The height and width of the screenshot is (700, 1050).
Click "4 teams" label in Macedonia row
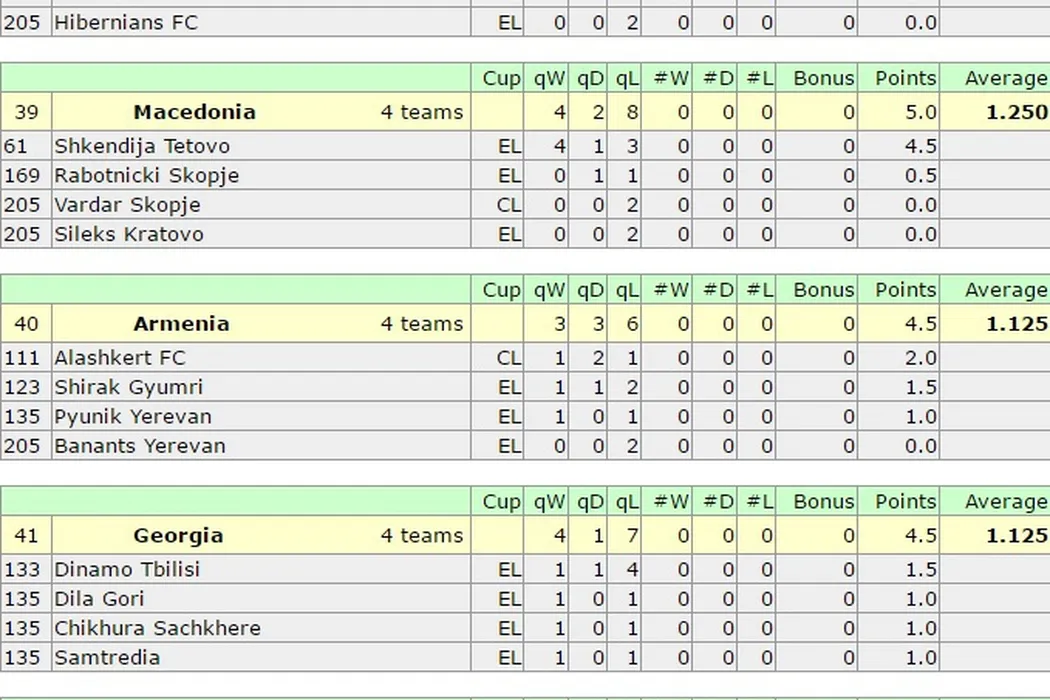pyautogui.click(x=421, y=112)
